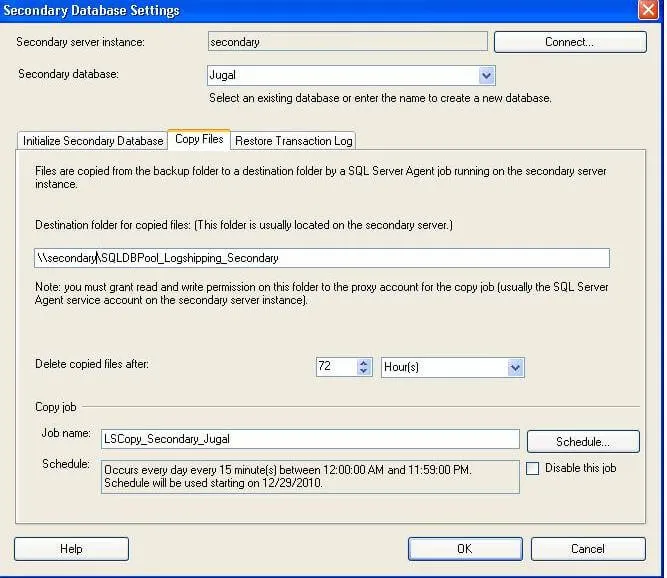The height and width of the screenshot is (578, 667).
Task: Click the 'Secondary database:' label
Action: (68, 74)
